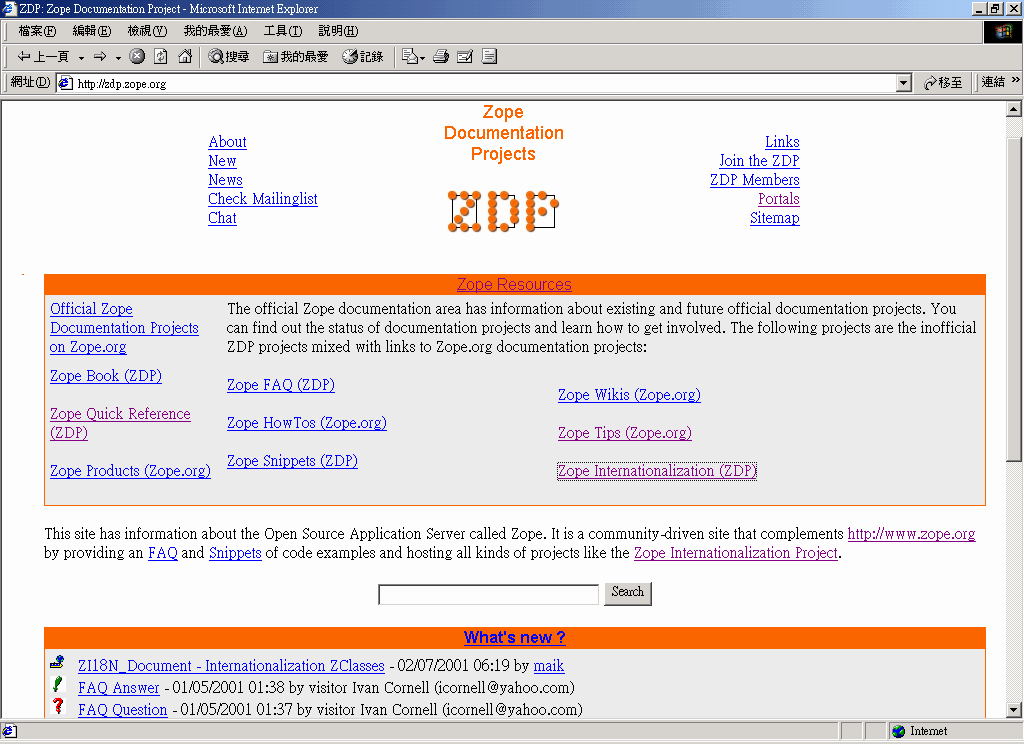This screenshot has height=744, width=1024.
Task: Click the Forward arrow toolbar button
Action: click(100, 57)
